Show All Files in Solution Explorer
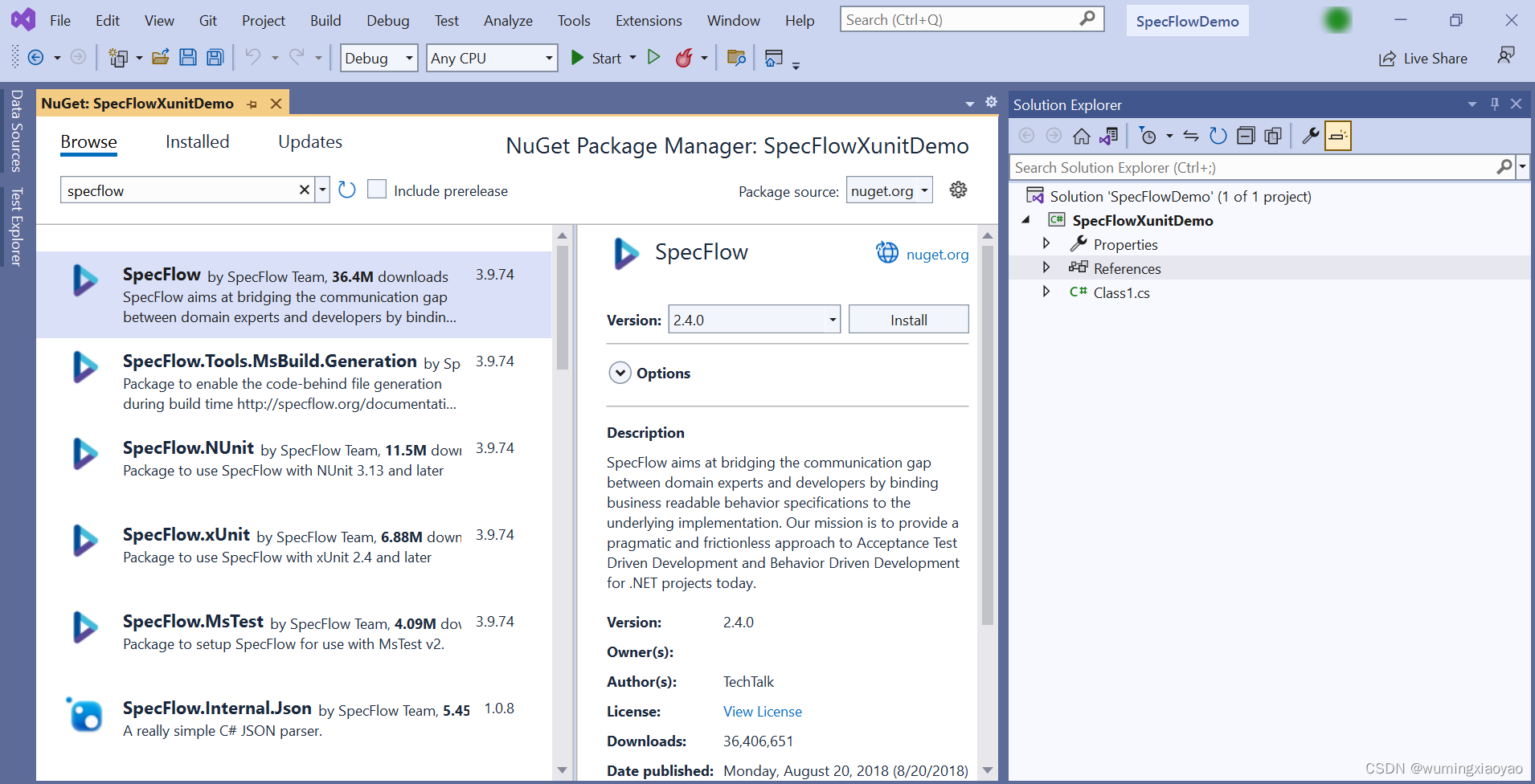 tap(1273, 137)
